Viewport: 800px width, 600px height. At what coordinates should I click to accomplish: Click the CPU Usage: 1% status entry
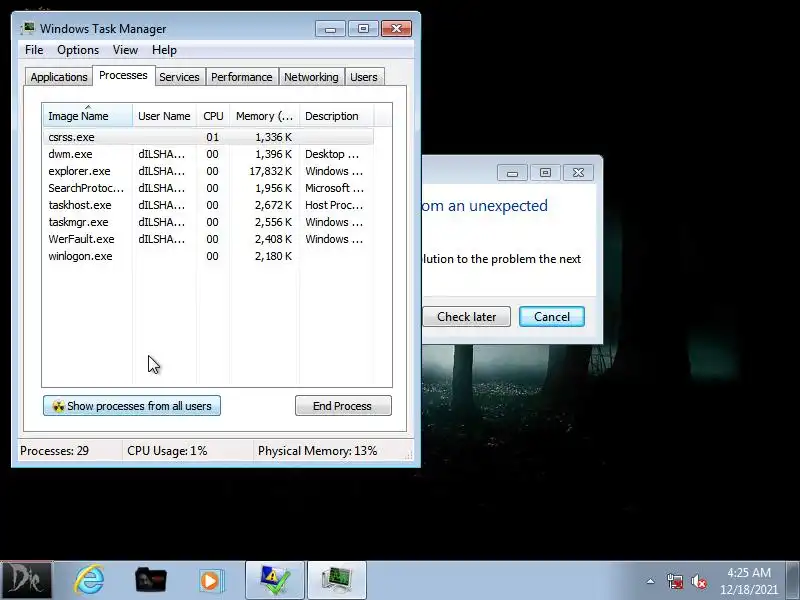(167, 451)
